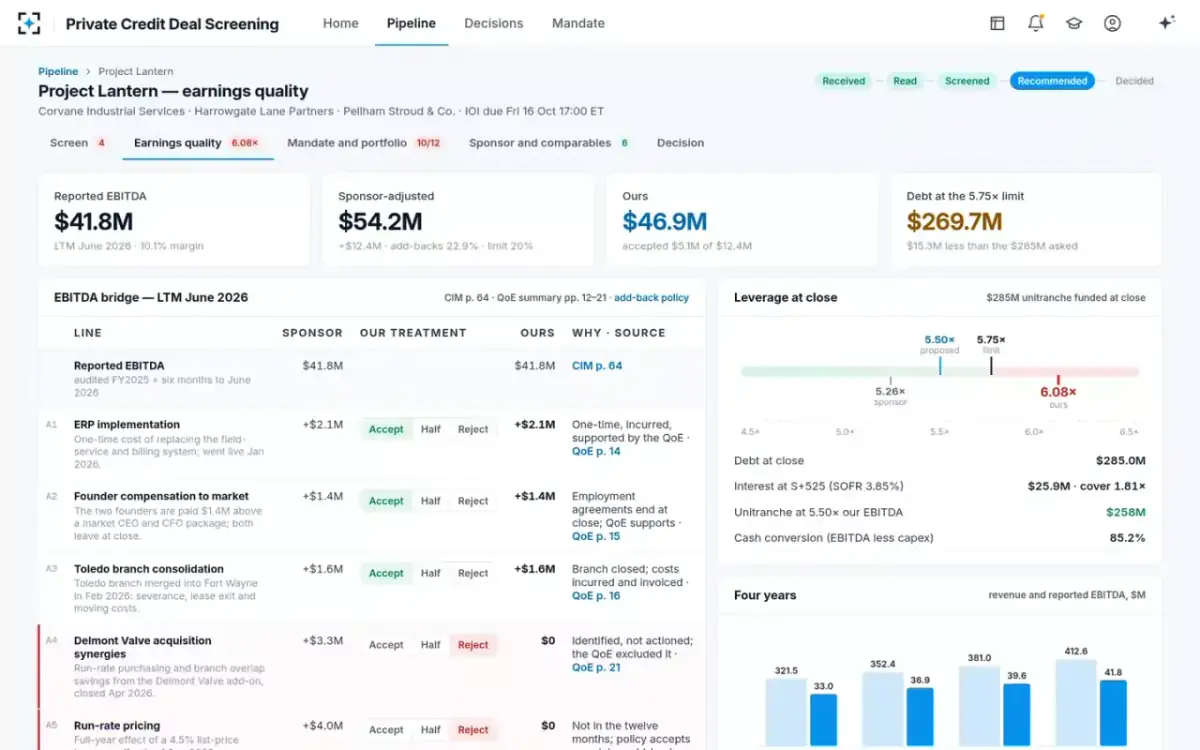The height and width of the screenshot is (750, 1200).
Task: Switch to the Screen tab
Action: (x=78, y=143)
